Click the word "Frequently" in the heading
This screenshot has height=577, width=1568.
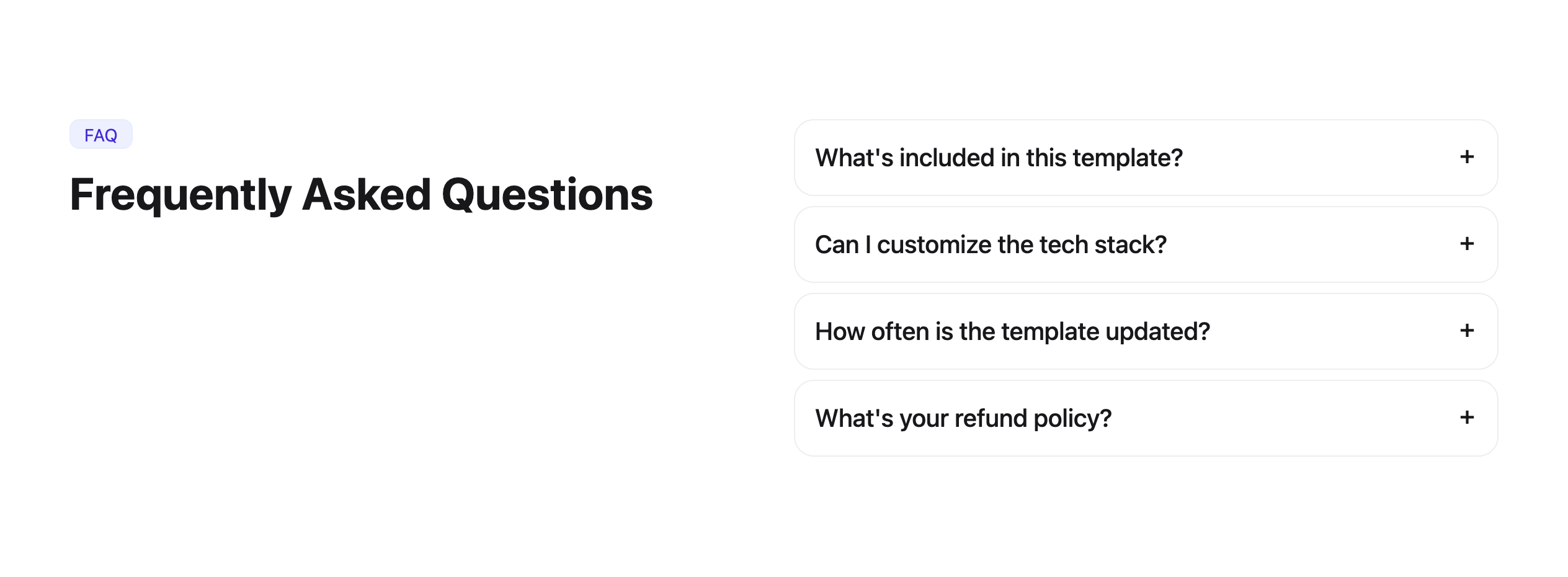pos(180,195)
